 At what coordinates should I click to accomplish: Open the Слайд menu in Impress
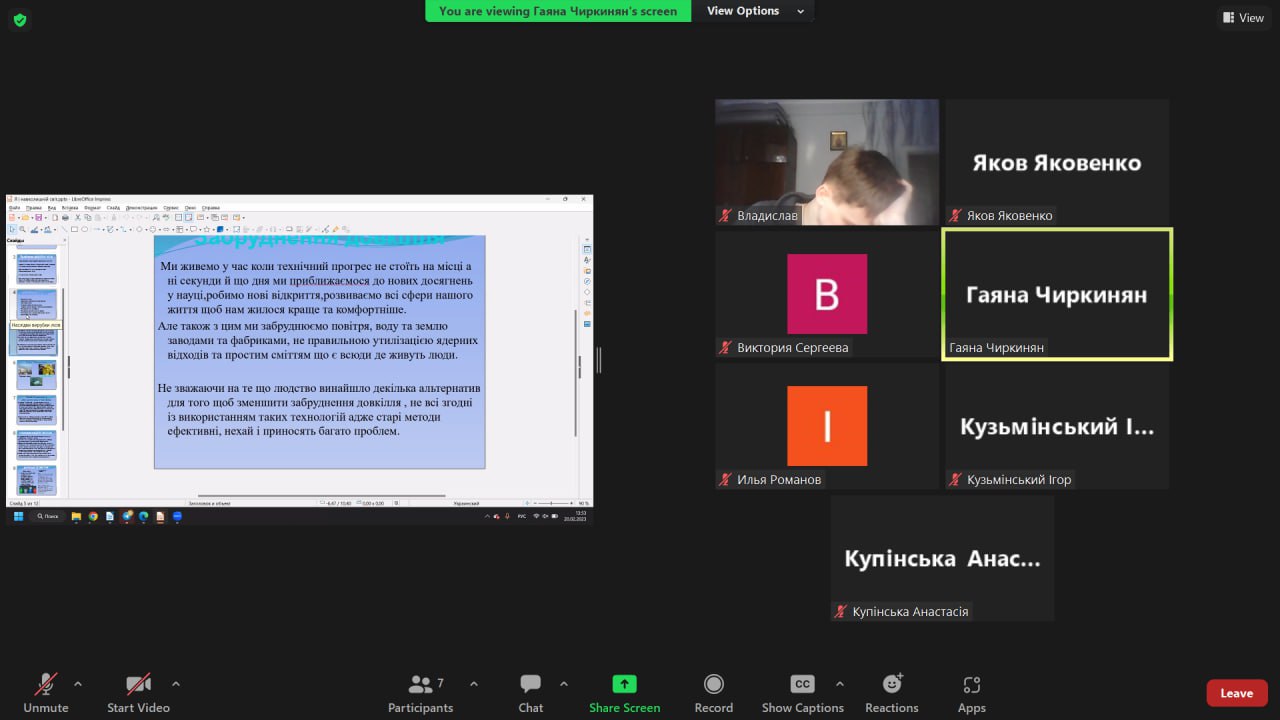(x=113, y=208)
